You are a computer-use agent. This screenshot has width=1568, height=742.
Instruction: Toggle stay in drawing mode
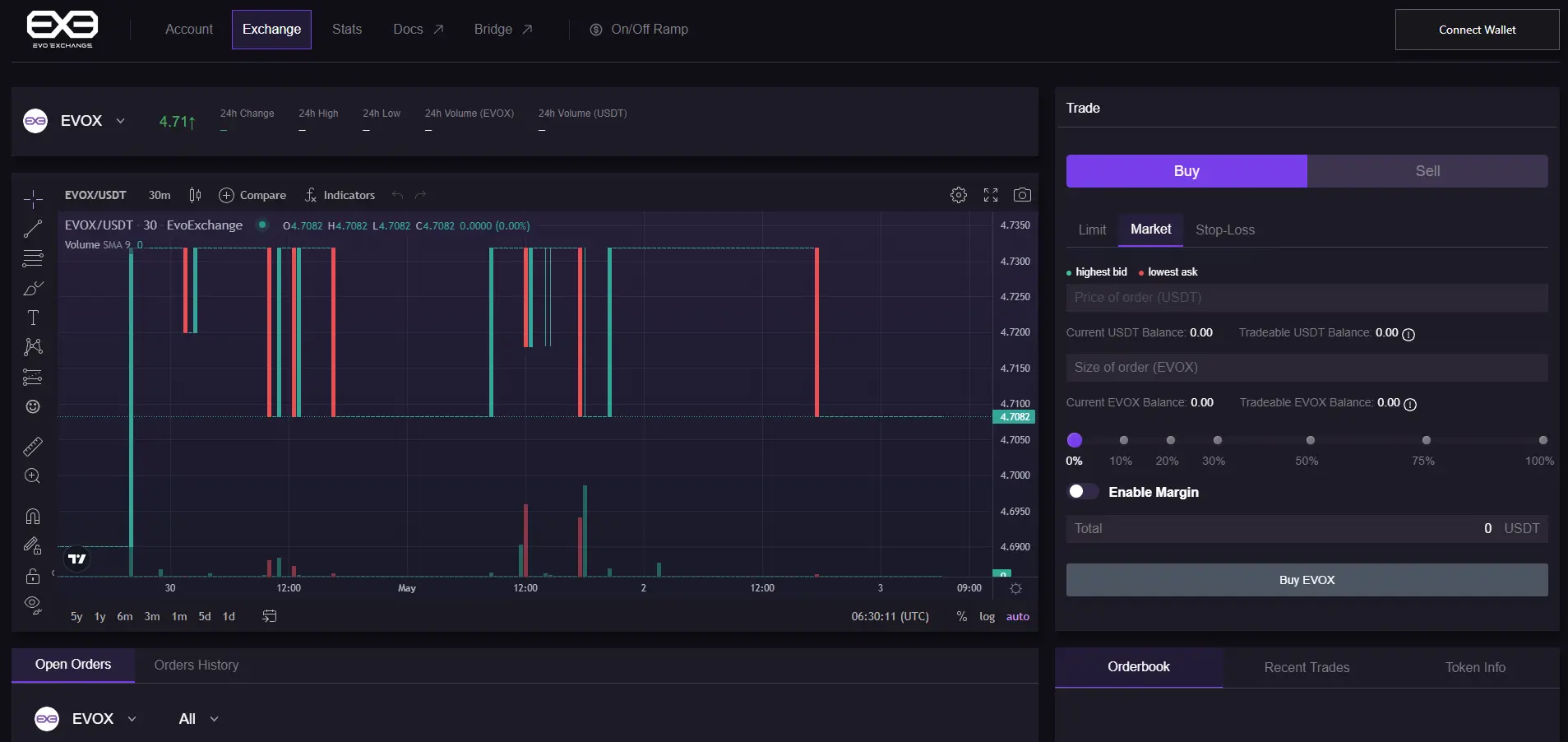click(x=33, y=546)
